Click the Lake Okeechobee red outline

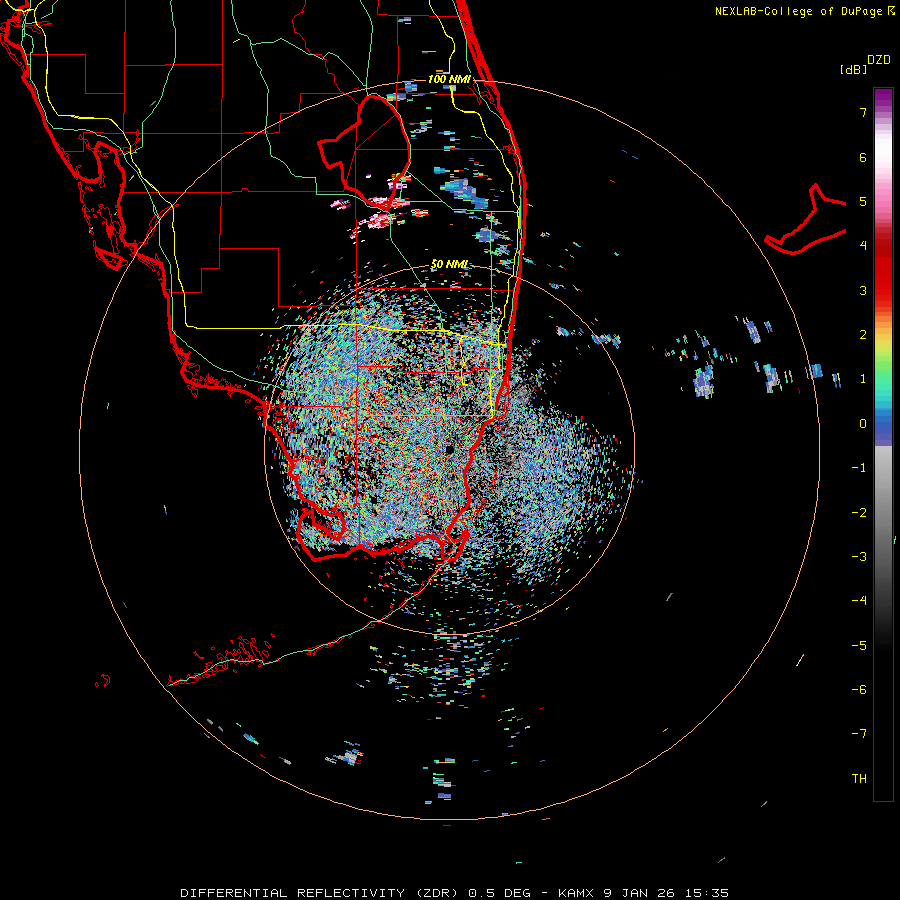(365, 151)
